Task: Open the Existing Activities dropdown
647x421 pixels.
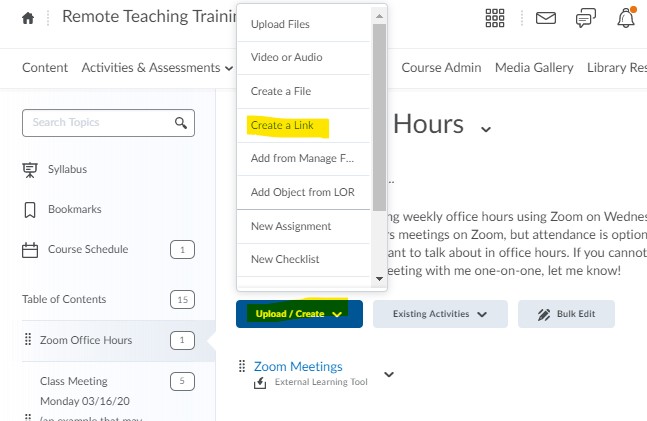Action: click(439, 314)
